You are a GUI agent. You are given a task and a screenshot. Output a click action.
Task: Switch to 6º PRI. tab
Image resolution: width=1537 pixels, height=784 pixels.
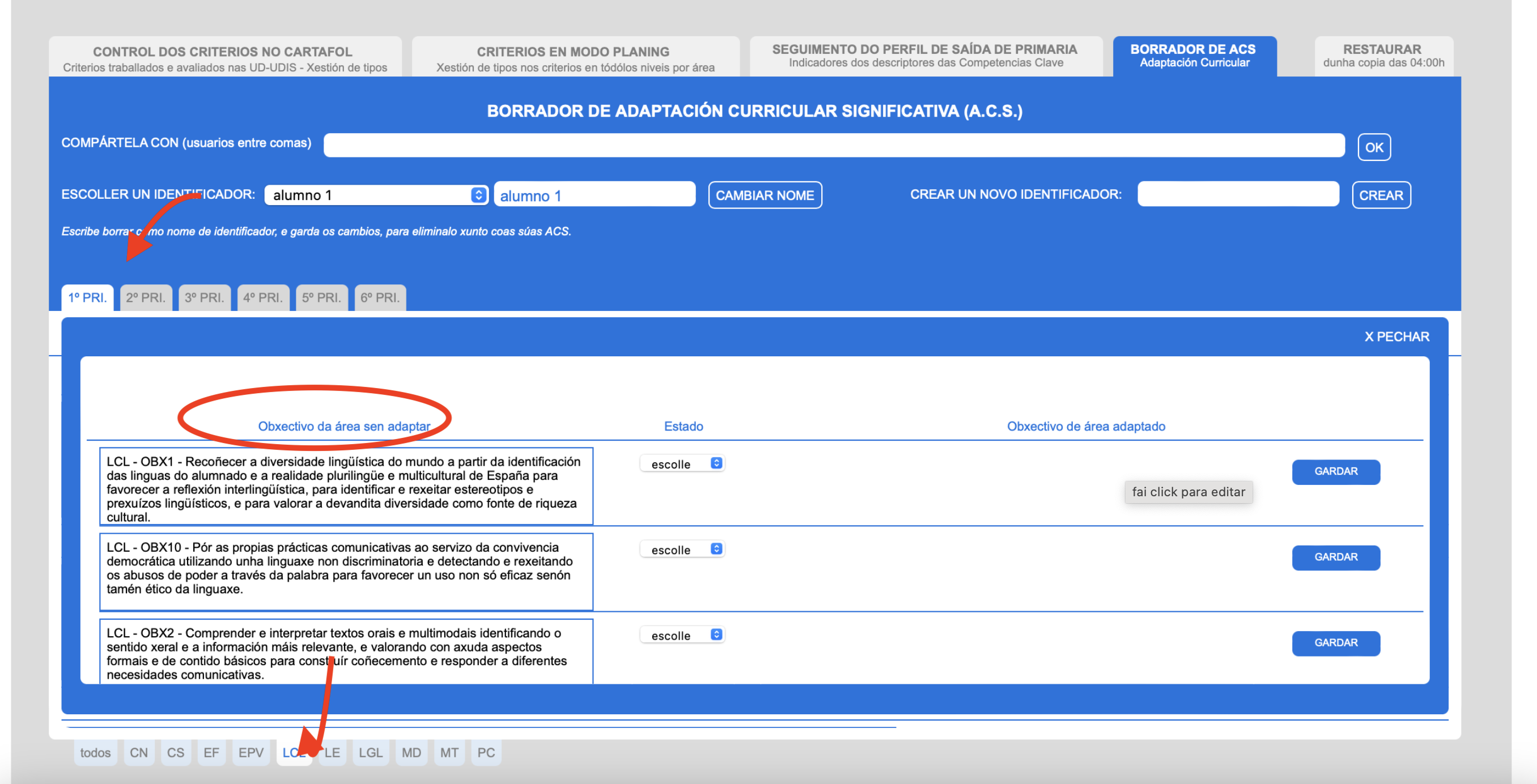pos(380,297)
